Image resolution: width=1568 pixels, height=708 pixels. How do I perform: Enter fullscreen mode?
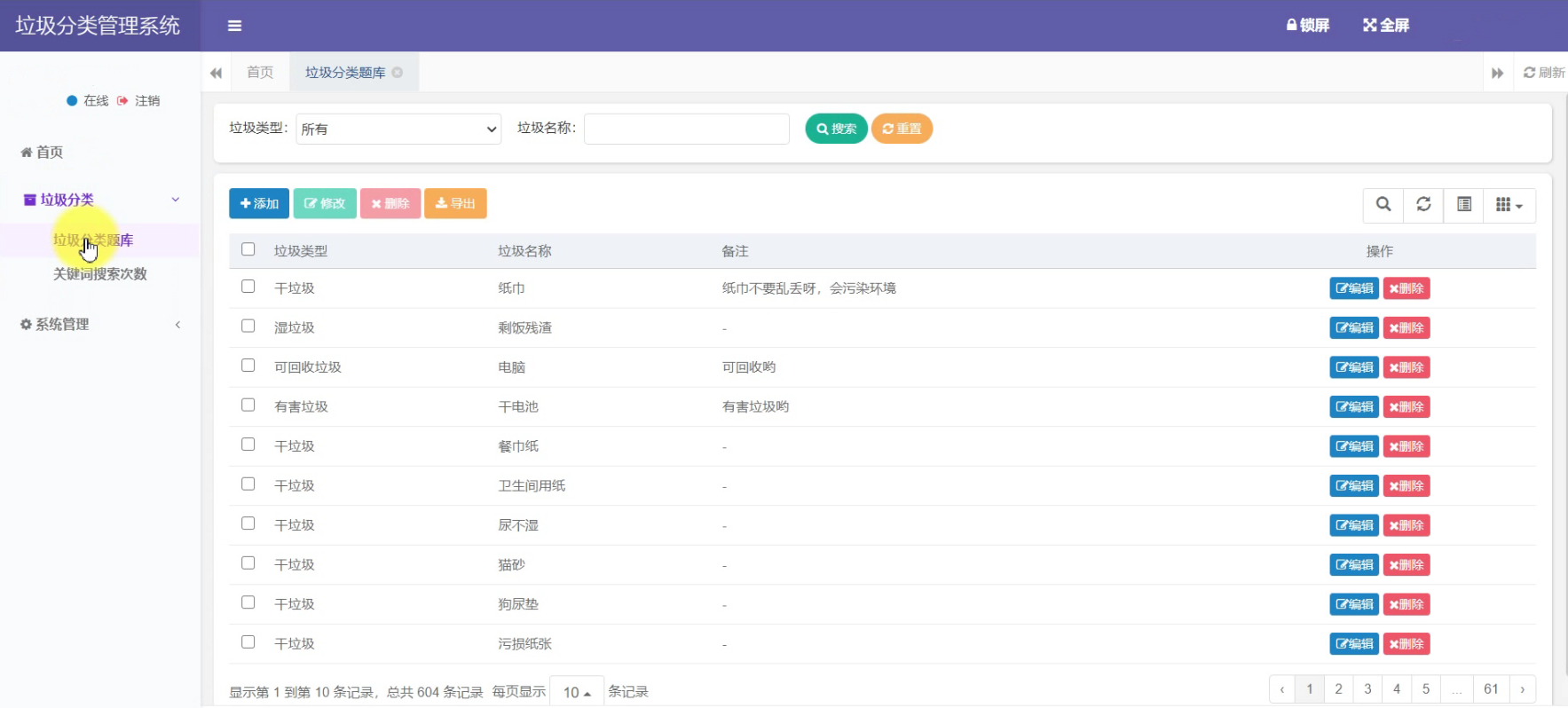[1386, 25]
